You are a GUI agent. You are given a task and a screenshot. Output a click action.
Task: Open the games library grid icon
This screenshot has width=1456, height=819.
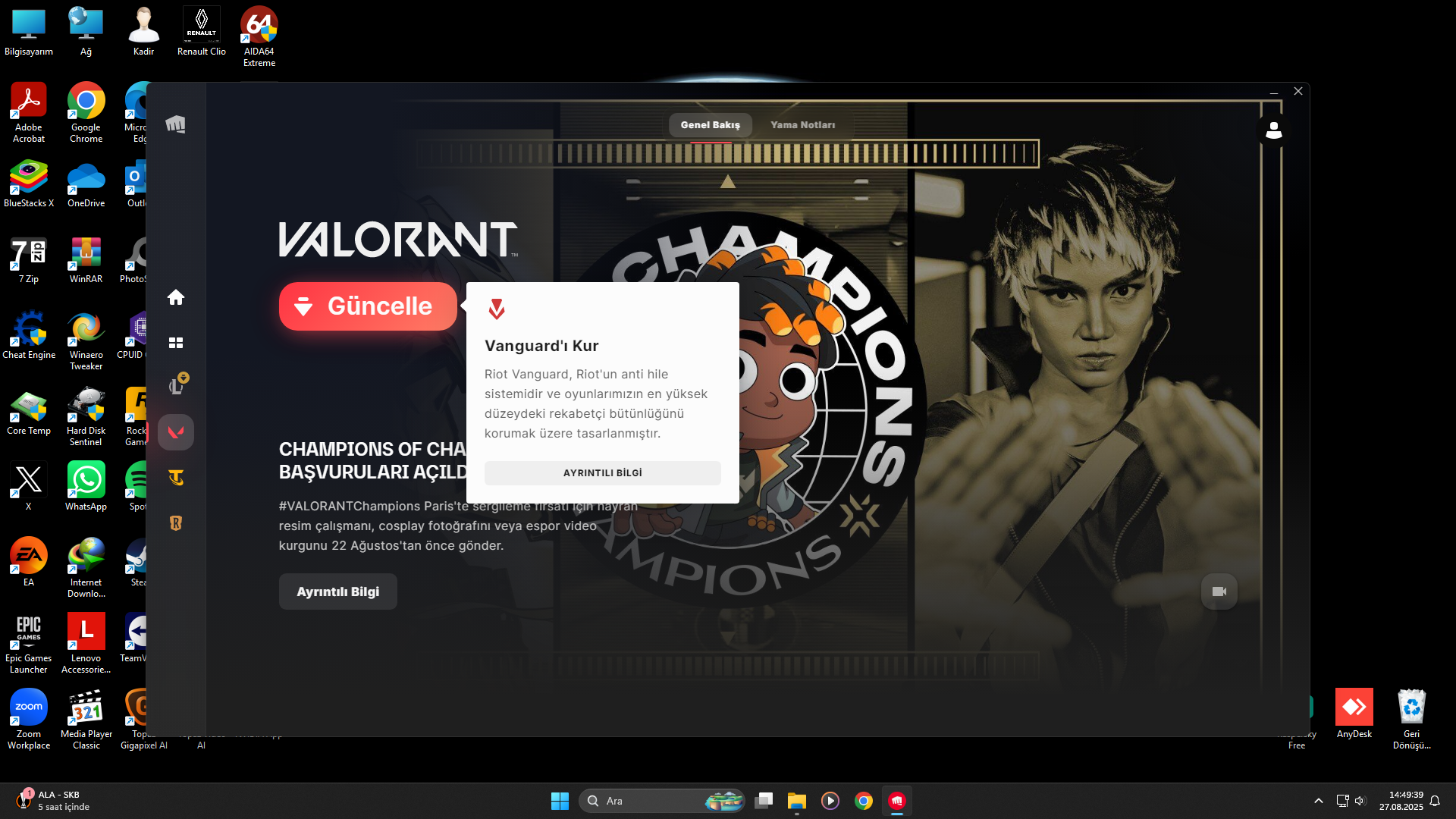tap(176, 343)
